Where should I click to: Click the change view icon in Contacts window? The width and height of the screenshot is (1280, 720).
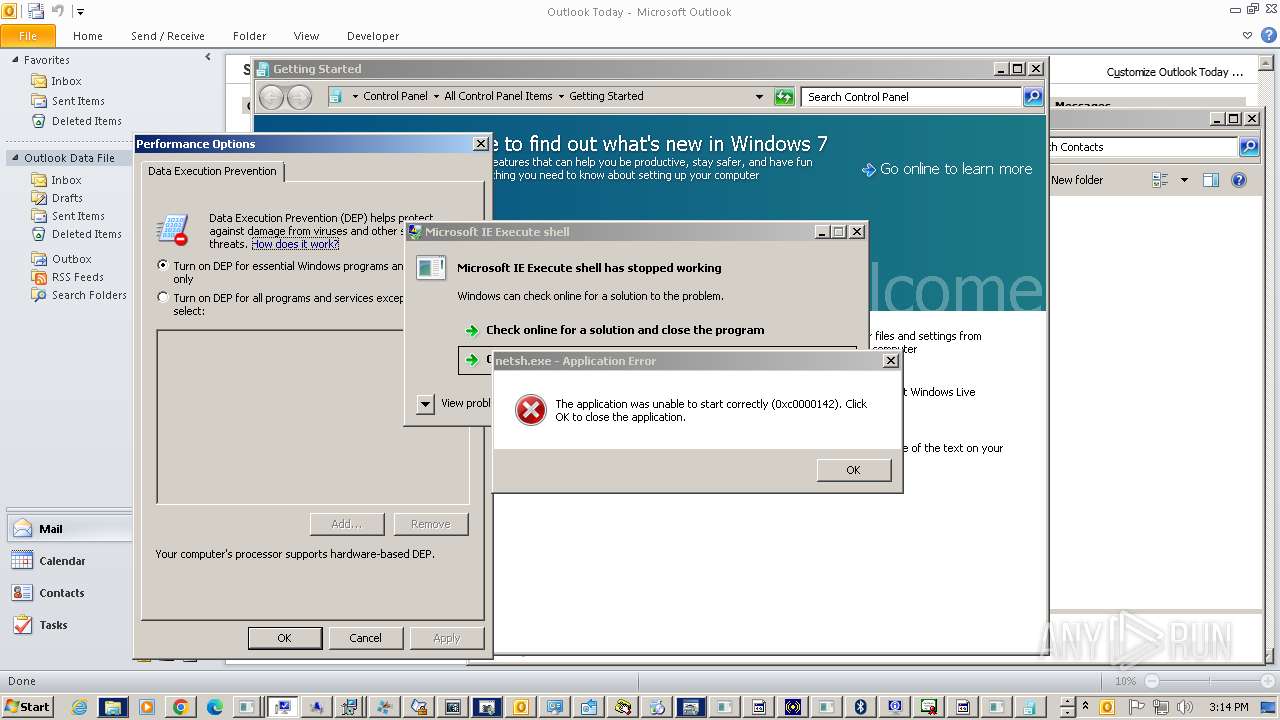pos(1161,180)
